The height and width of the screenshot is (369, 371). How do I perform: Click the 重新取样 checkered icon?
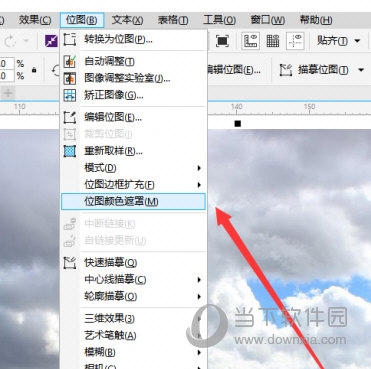pos(70,151)
